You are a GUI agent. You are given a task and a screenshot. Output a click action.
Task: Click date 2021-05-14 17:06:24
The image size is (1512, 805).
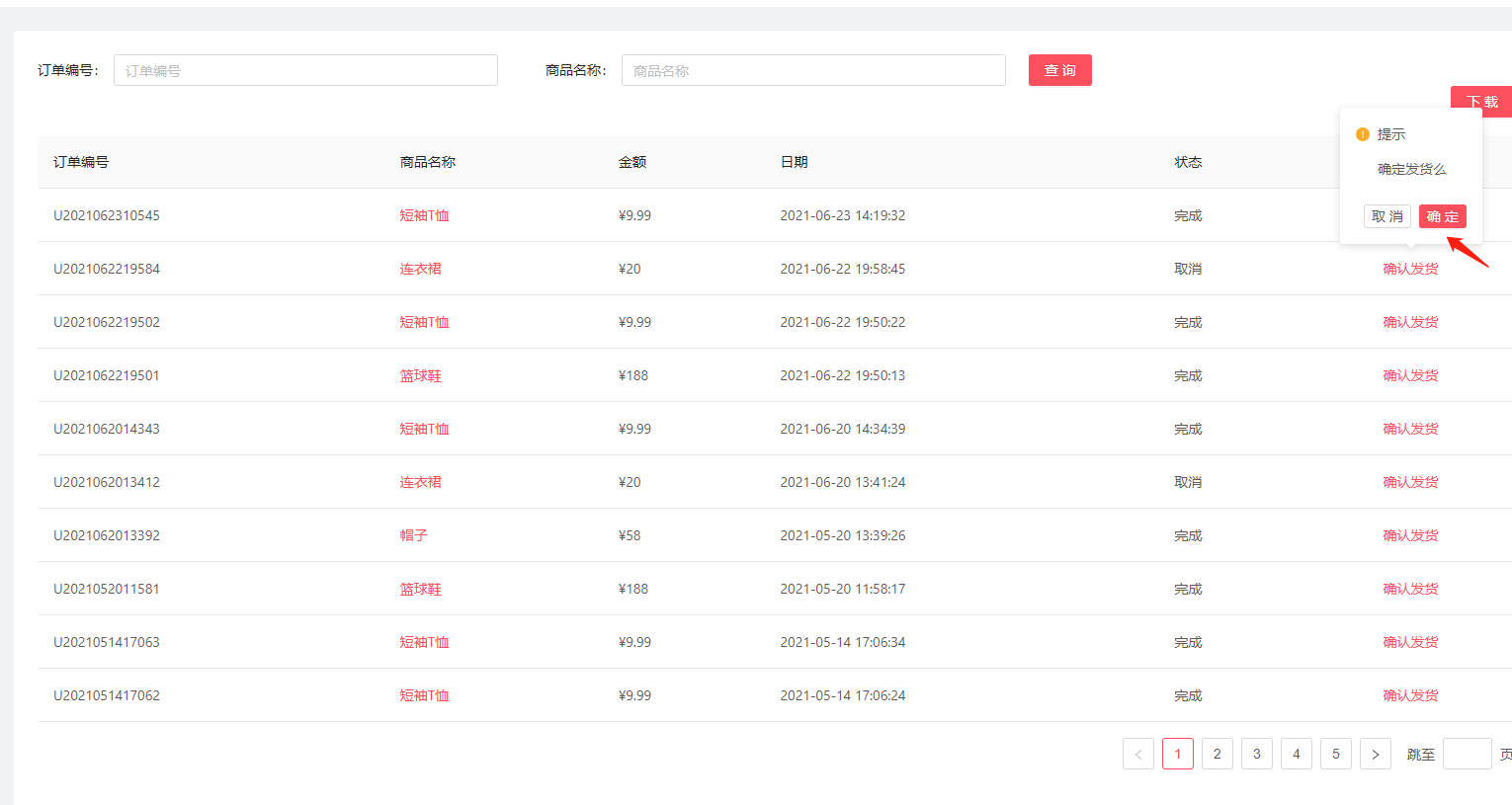(x=843, y=695)
